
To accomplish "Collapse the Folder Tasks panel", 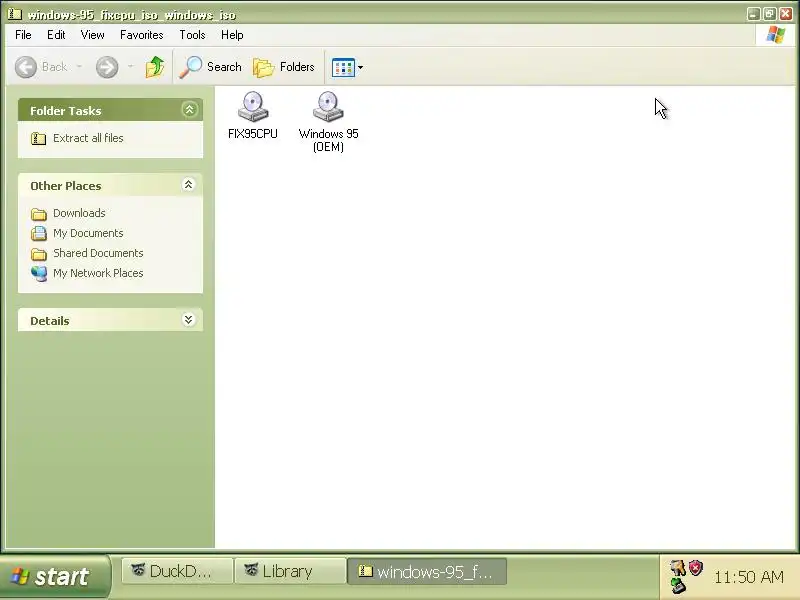I will point(189,110).
